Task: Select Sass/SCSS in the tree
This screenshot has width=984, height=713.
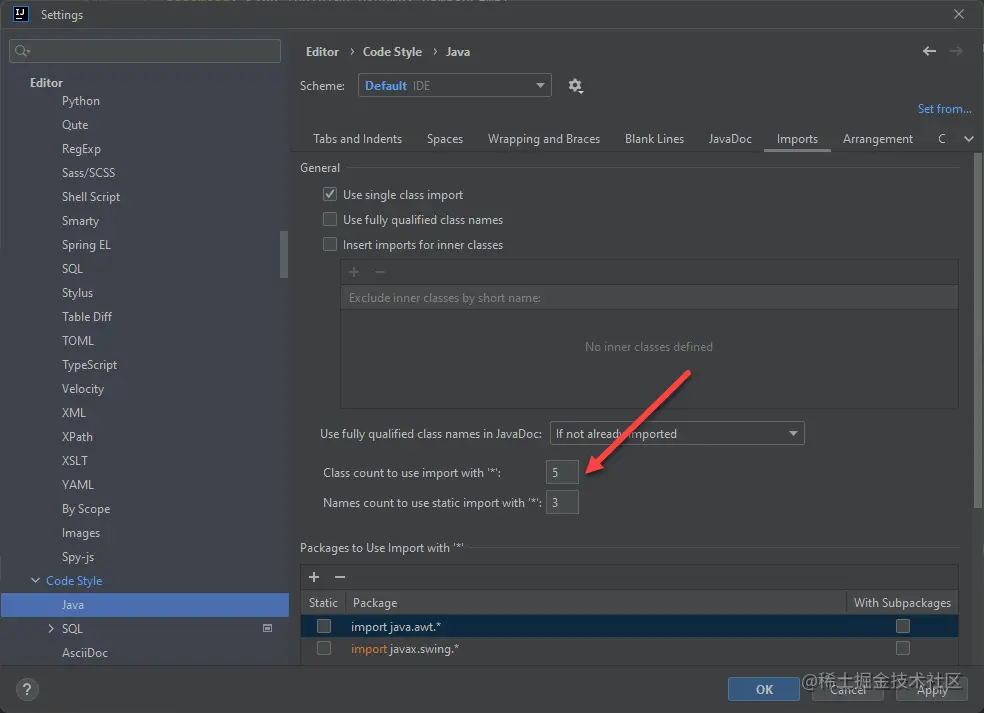Action: [x=88, y=173]
